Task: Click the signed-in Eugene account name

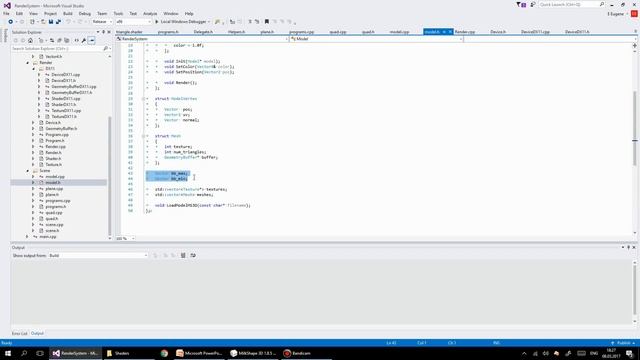Action: point(616,14)
